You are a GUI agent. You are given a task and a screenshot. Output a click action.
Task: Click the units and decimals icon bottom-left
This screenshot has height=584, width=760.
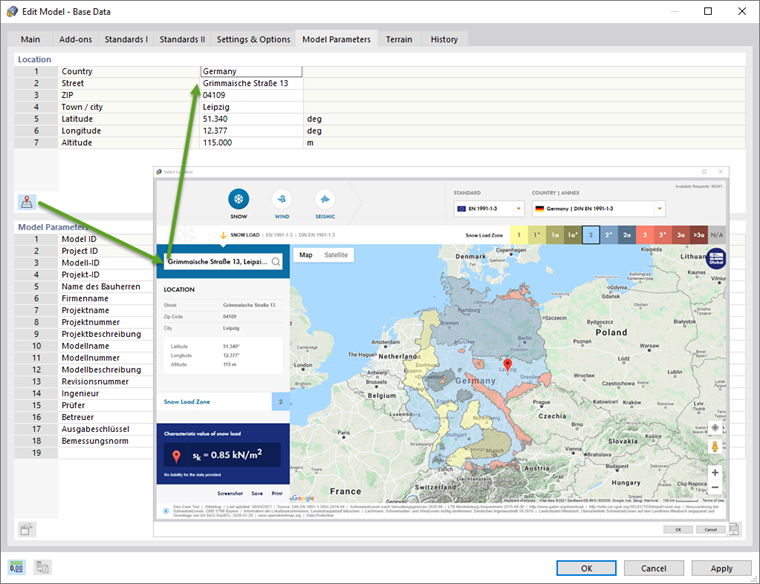[x=16, y=567]
